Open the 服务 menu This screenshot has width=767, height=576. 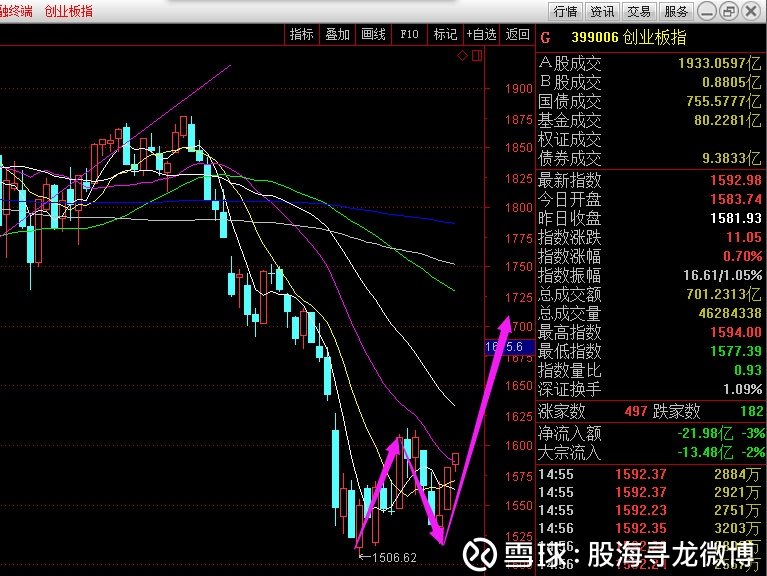(676, 11)
